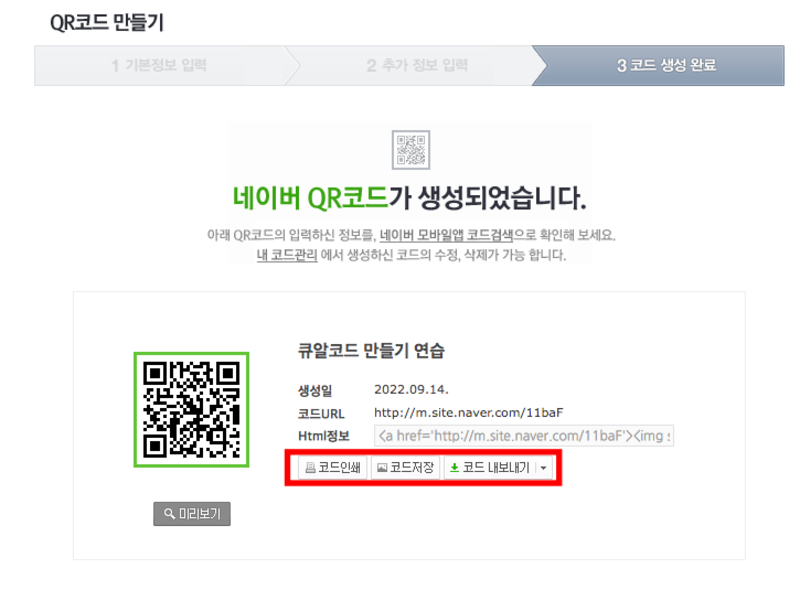
Task: Open the 내 코드관리 link
Action: (287, 255)
